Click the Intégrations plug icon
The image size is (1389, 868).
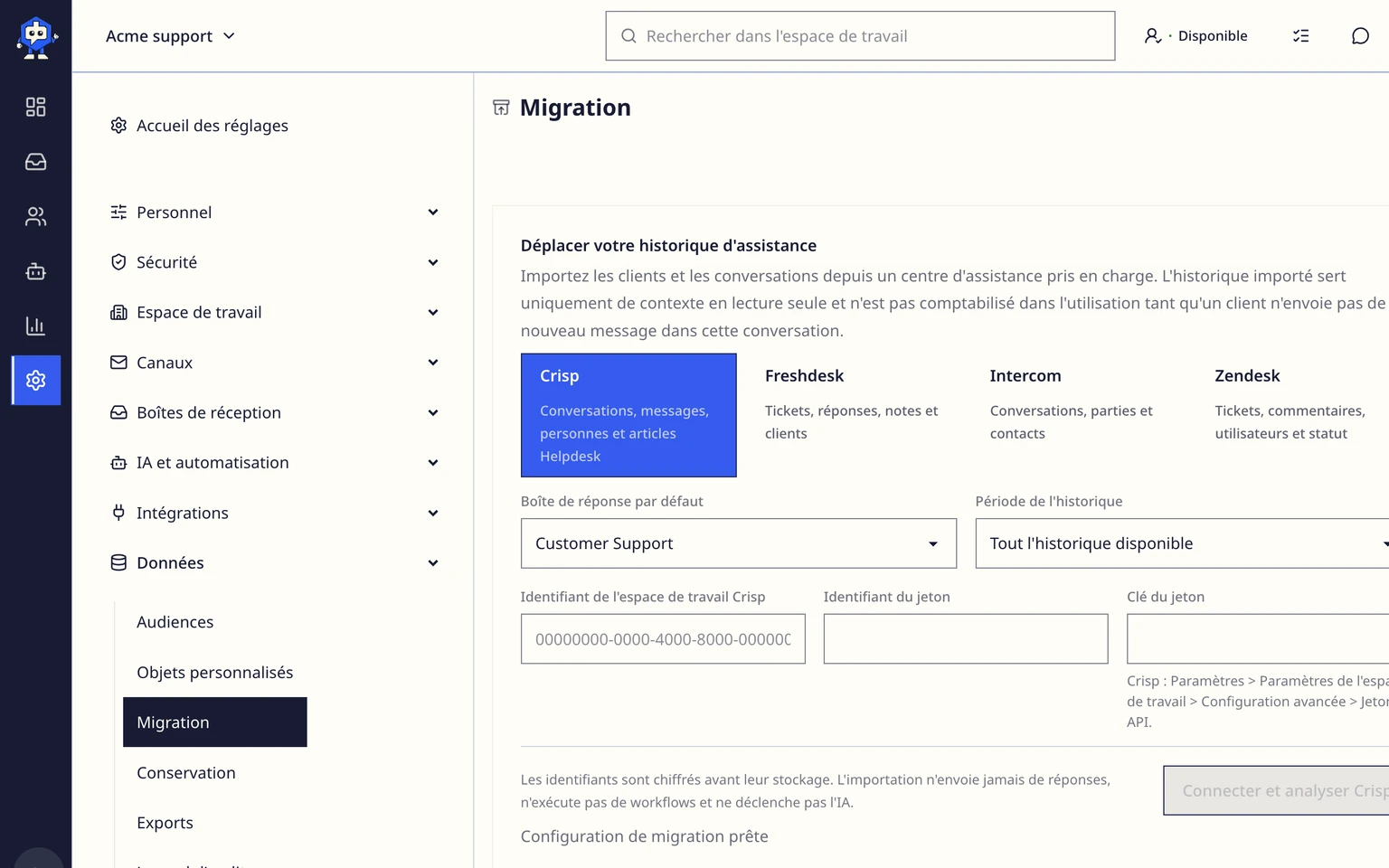pyautogui.click(x=118, y=513)
